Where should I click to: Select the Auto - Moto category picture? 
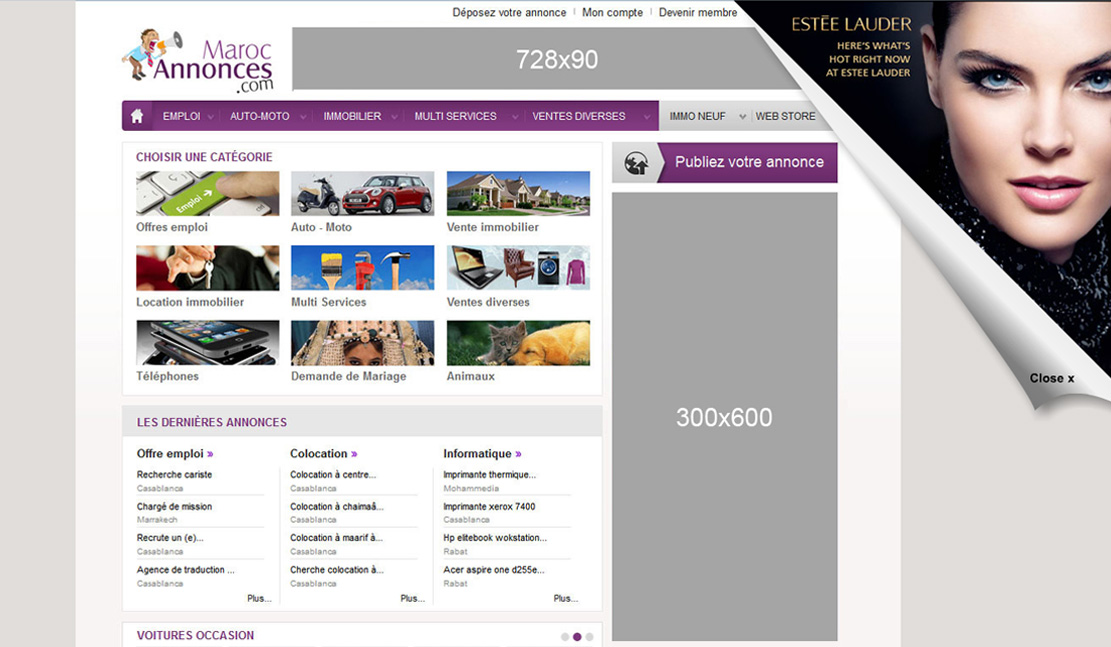click(x=362, y=193)
